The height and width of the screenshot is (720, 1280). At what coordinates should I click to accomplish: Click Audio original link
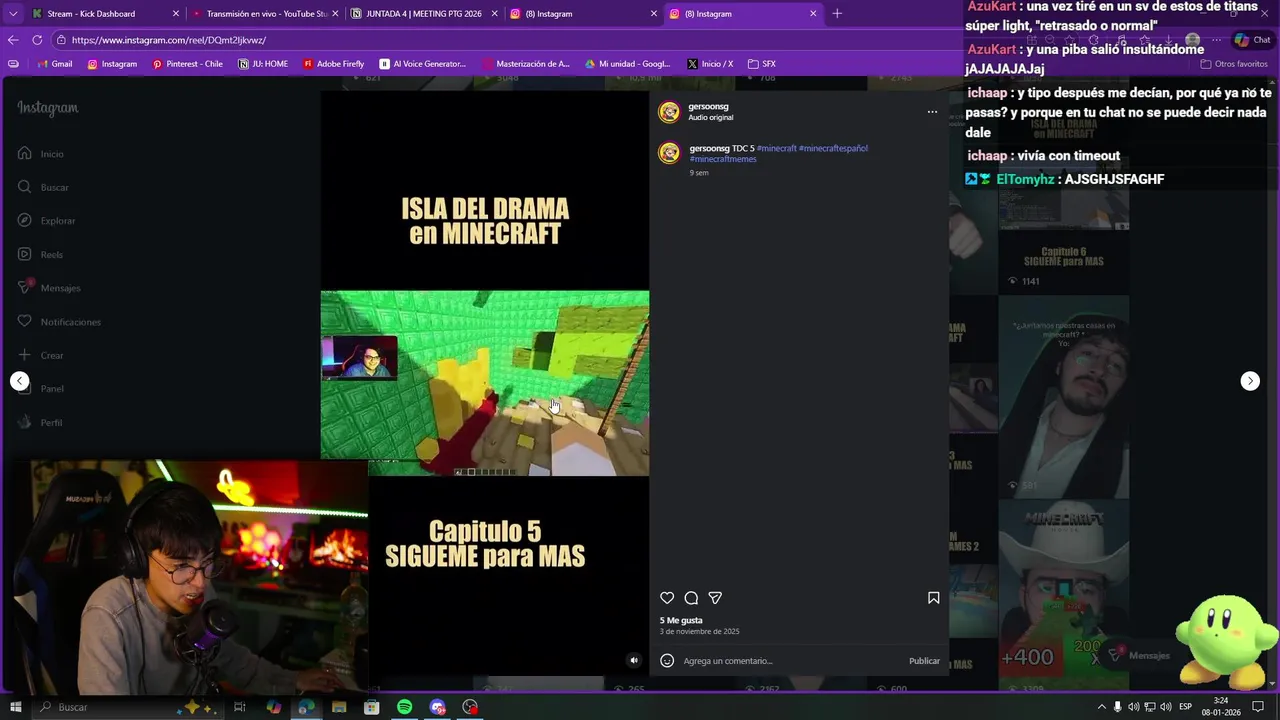[x=710, y=118]
